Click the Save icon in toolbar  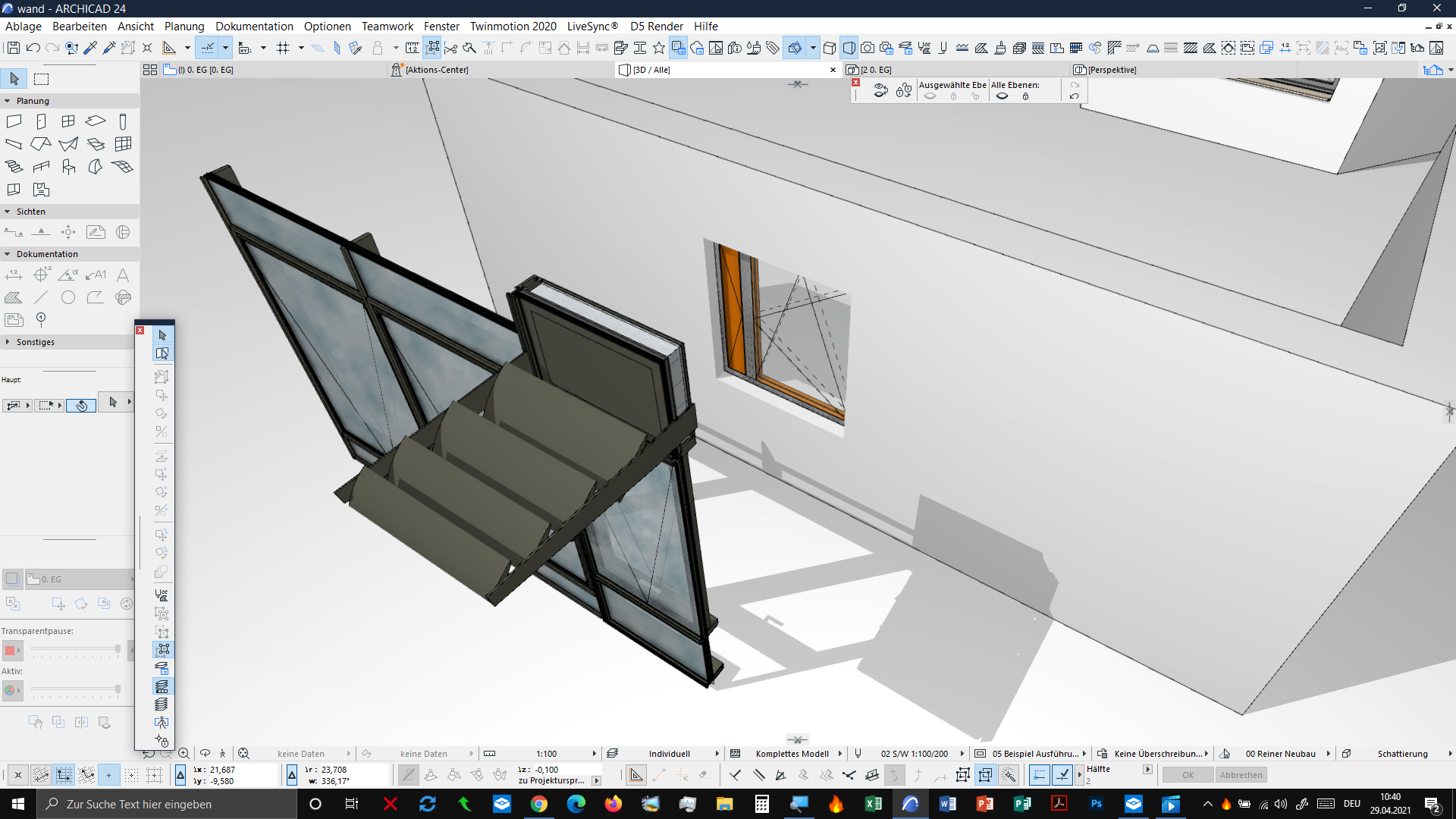pyautogui.click(x=14, y=48)
